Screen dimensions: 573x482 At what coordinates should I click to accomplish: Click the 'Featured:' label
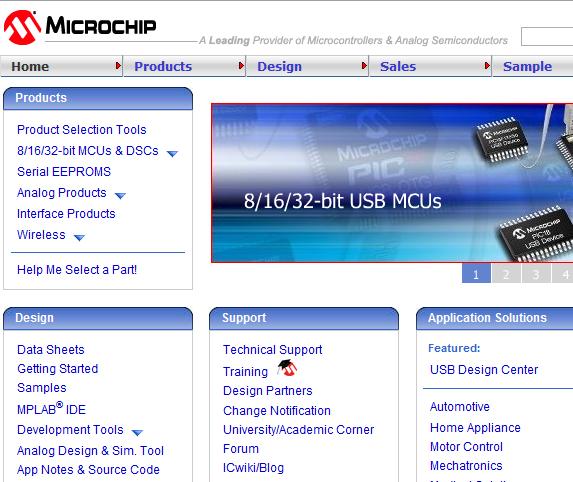click(x=454, y=348)
